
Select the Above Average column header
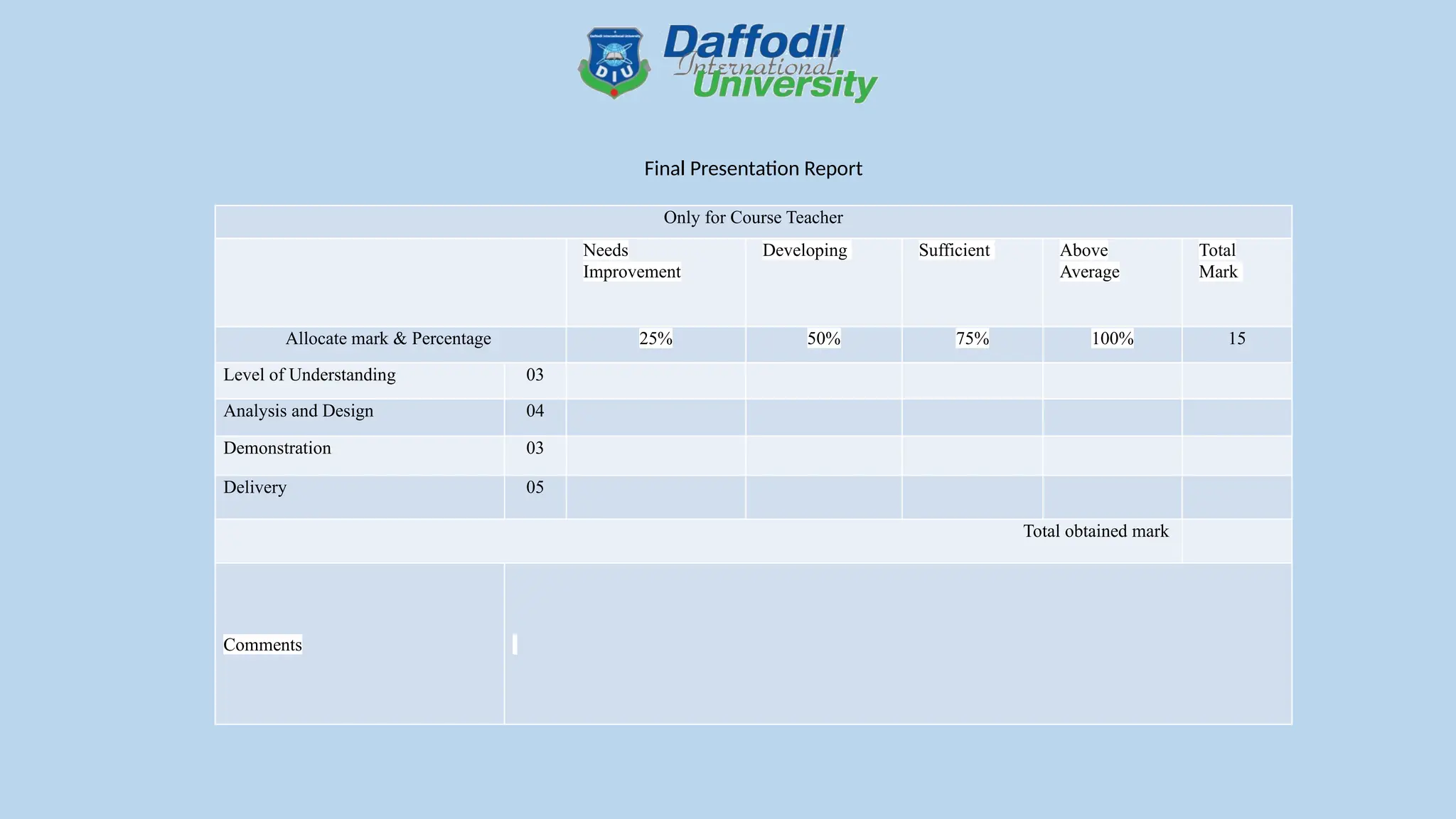pos(1089,261)
